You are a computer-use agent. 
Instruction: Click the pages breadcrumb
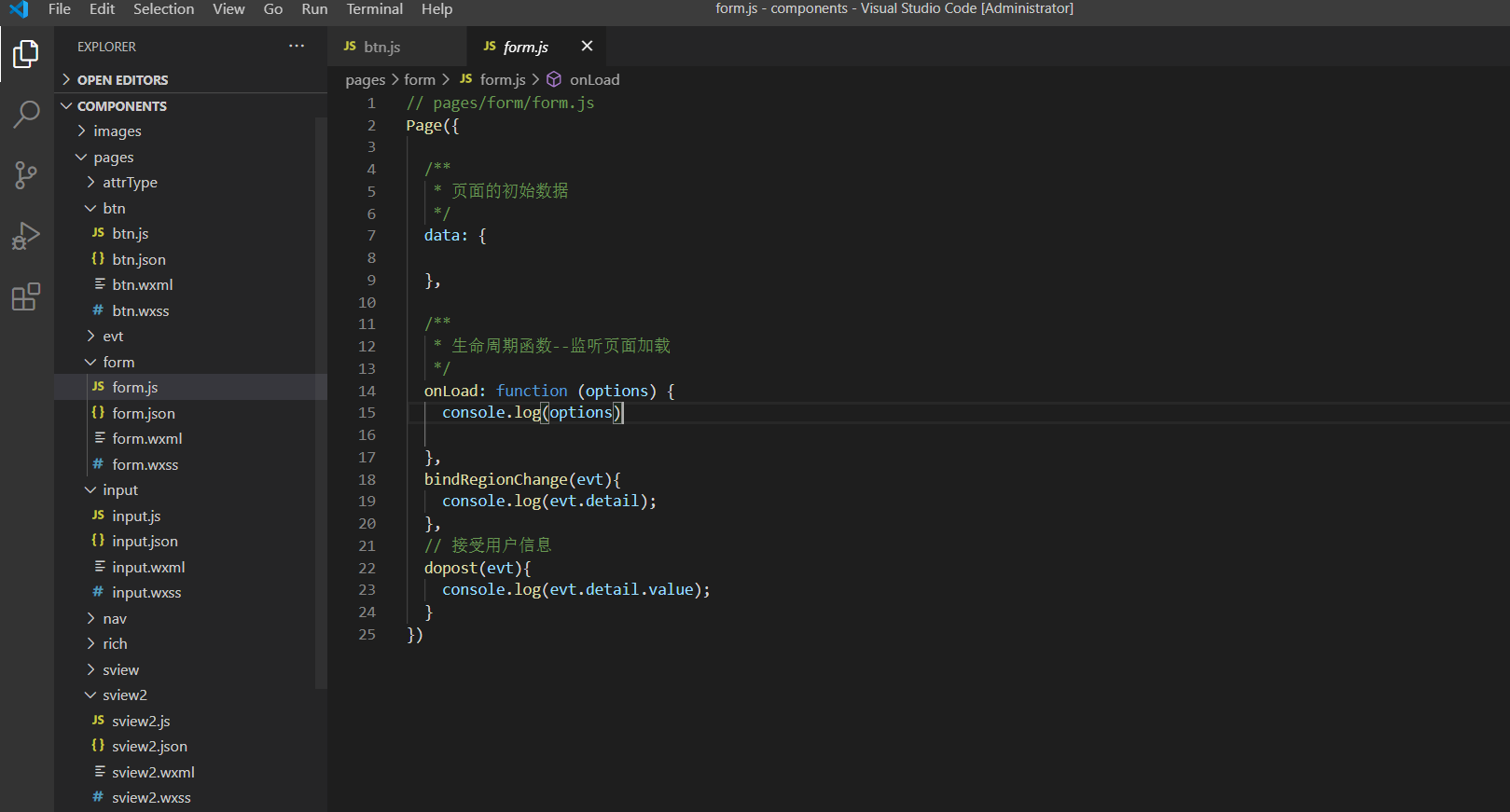pyautogui.click(x=365, y=80)
